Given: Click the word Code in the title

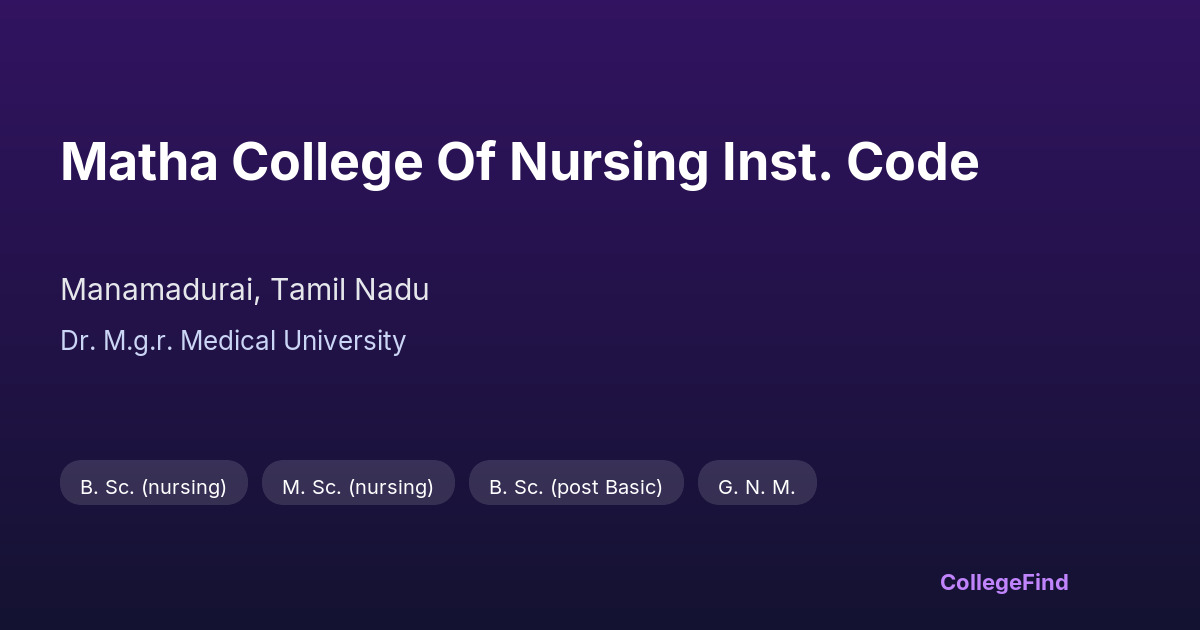Looking at the screenshot, I should [x=913, y=162].
